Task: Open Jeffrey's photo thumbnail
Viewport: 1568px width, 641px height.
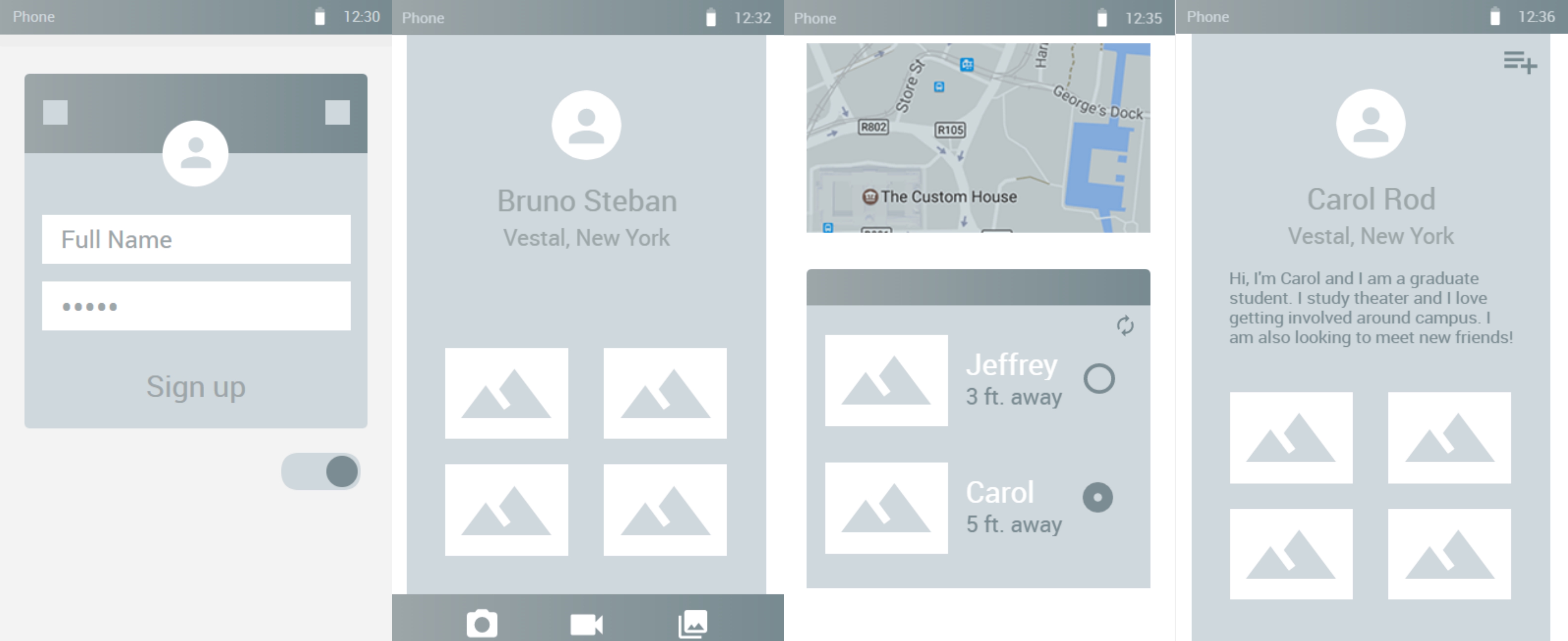Action: click(886, 380)
